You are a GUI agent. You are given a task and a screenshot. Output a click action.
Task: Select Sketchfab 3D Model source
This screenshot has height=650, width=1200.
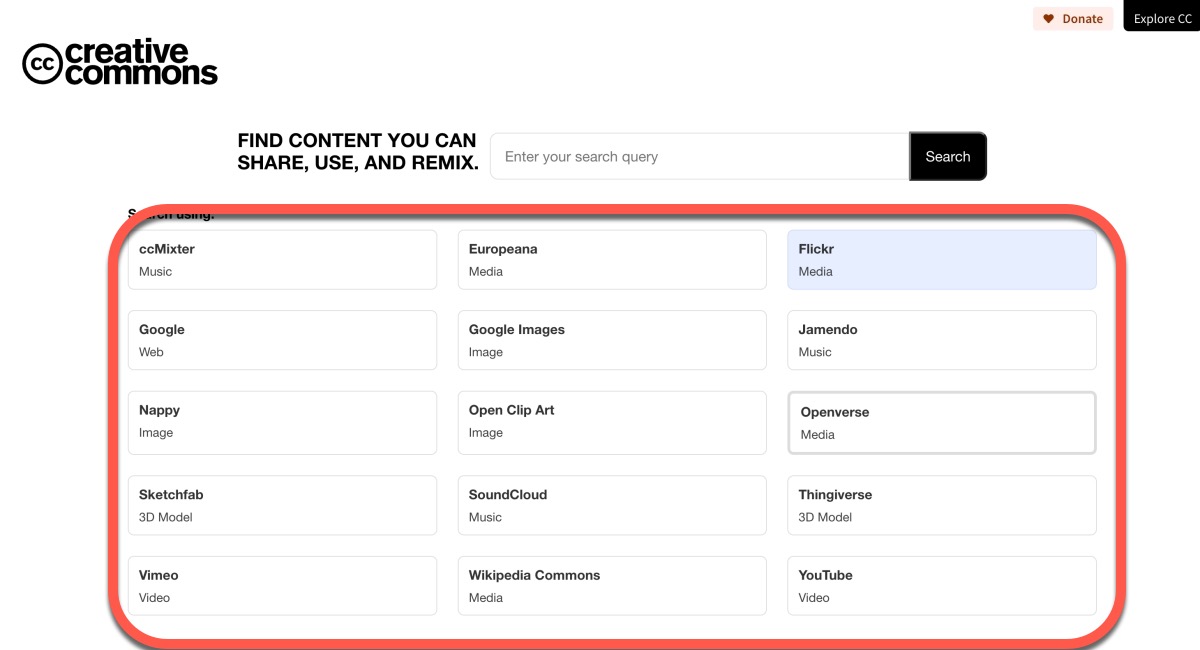[282, 505]
